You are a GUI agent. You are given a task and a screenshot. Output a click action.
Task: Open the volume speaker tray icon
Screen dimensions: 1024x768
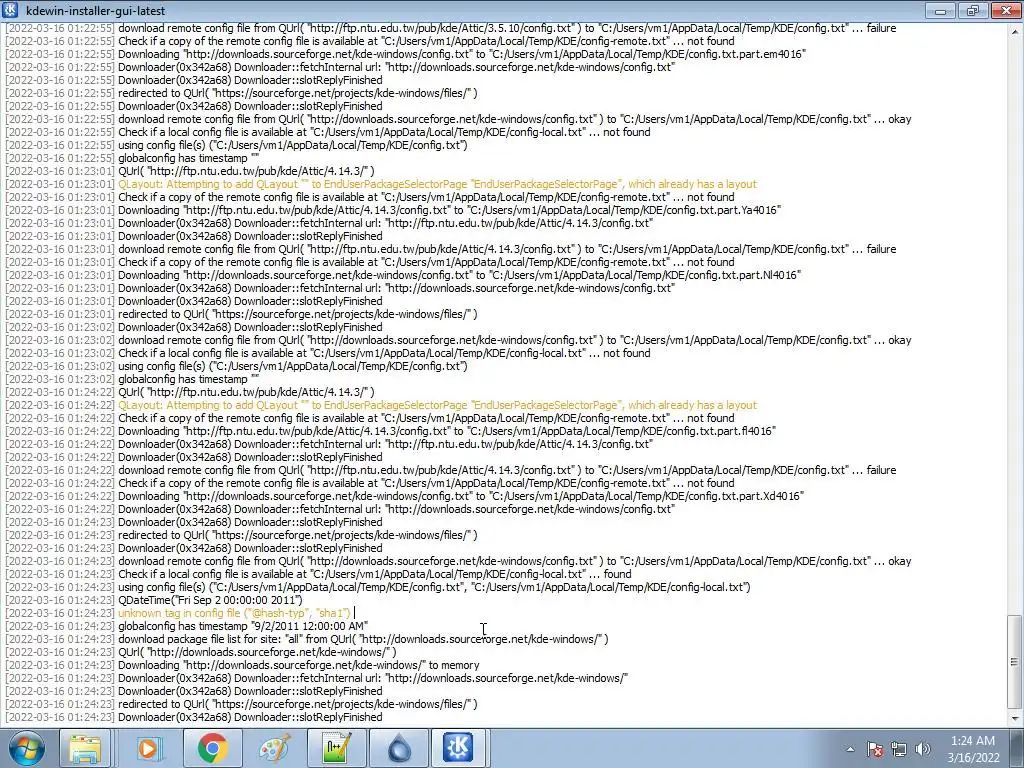coord(923,749)
